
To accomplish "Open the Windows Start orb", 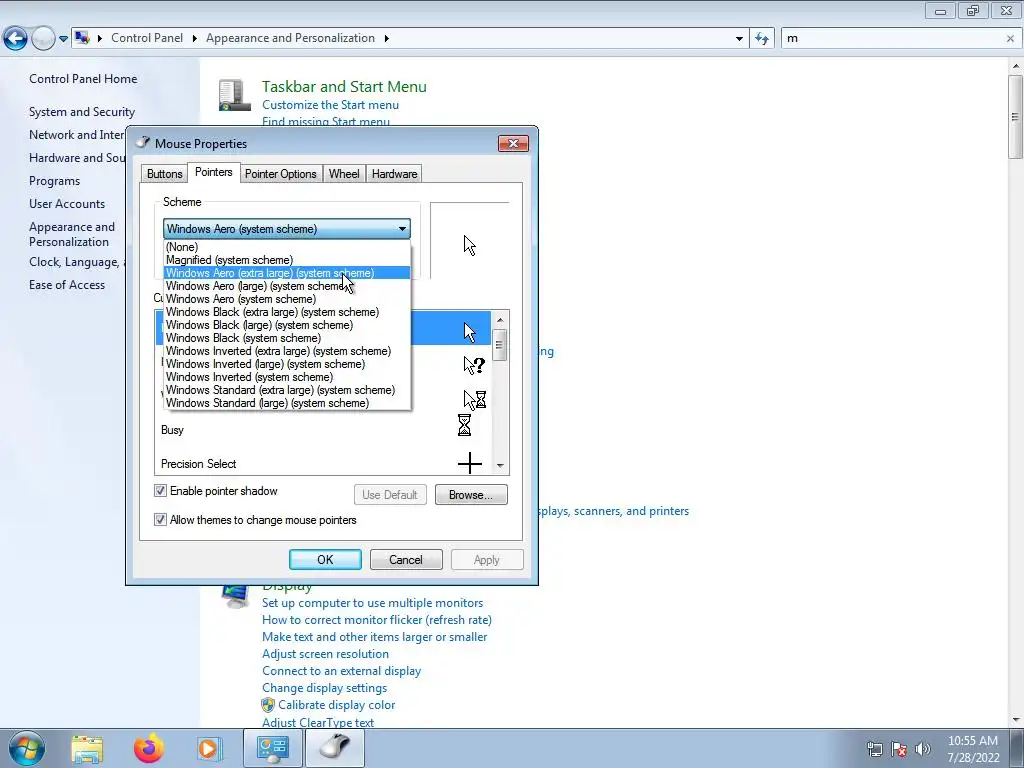I will [27, 748].
